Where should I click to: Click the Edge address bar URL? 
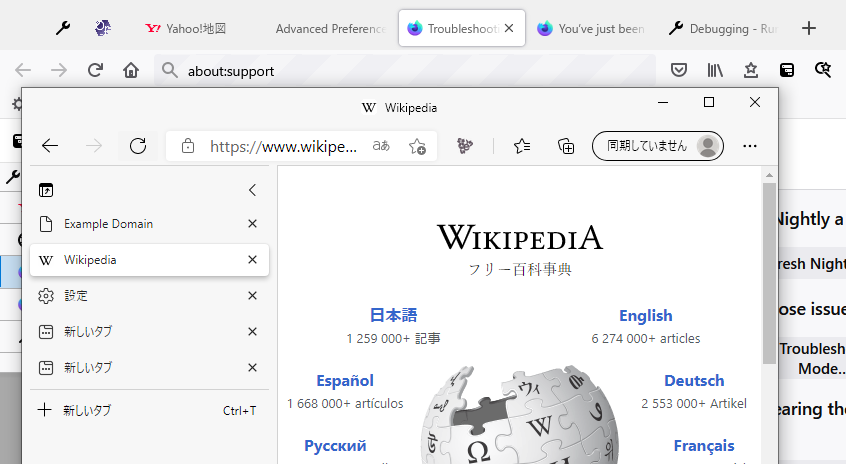click(283, 146)
